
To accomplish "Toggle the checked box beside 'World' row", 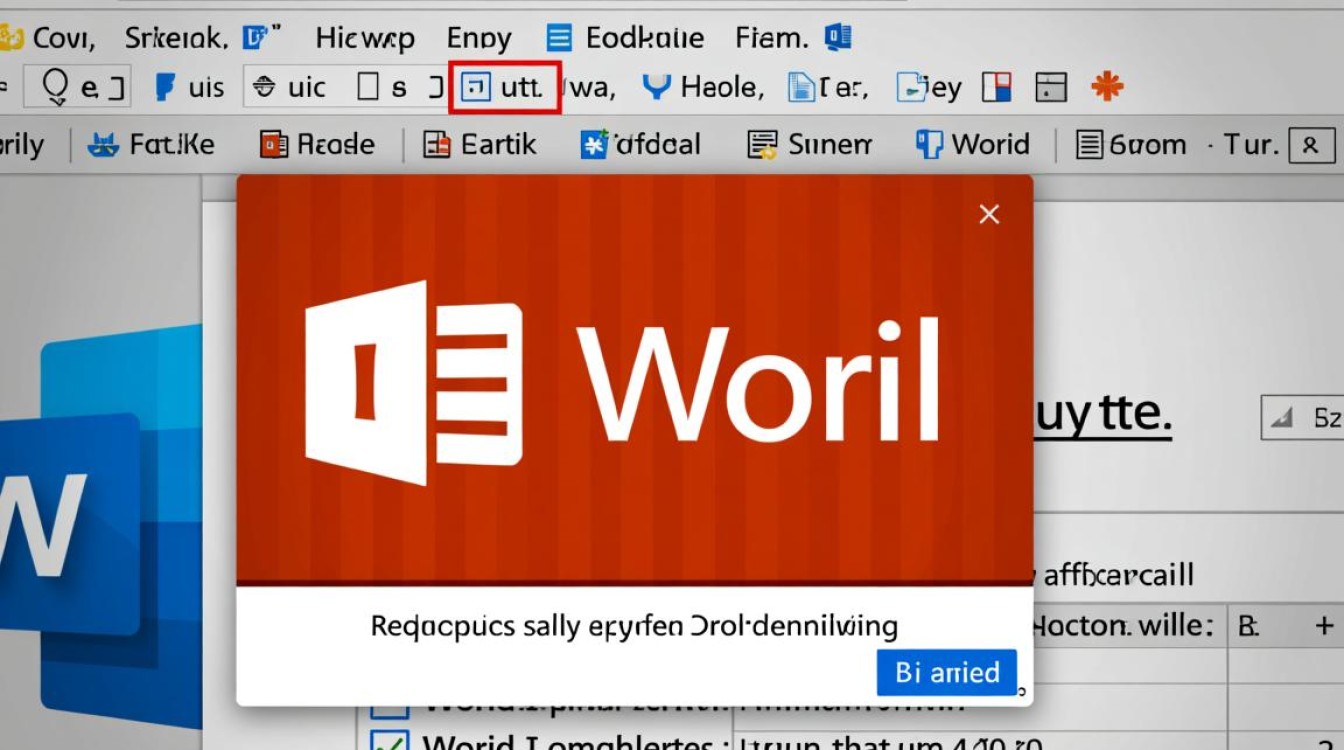I will [x=389, y=742].
